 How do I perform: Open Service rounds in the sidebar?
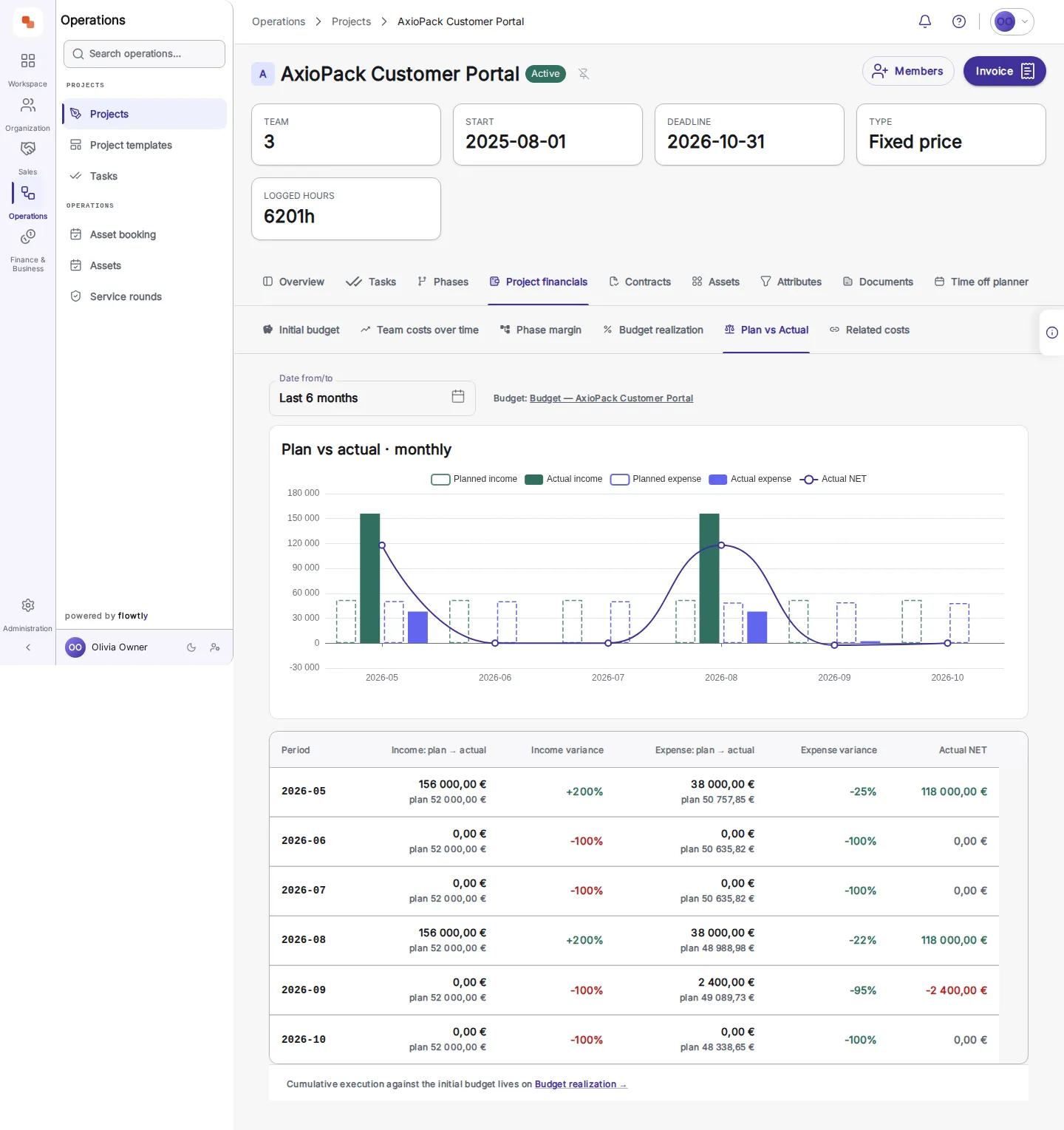pyautogui.click(x=145, y=296)
